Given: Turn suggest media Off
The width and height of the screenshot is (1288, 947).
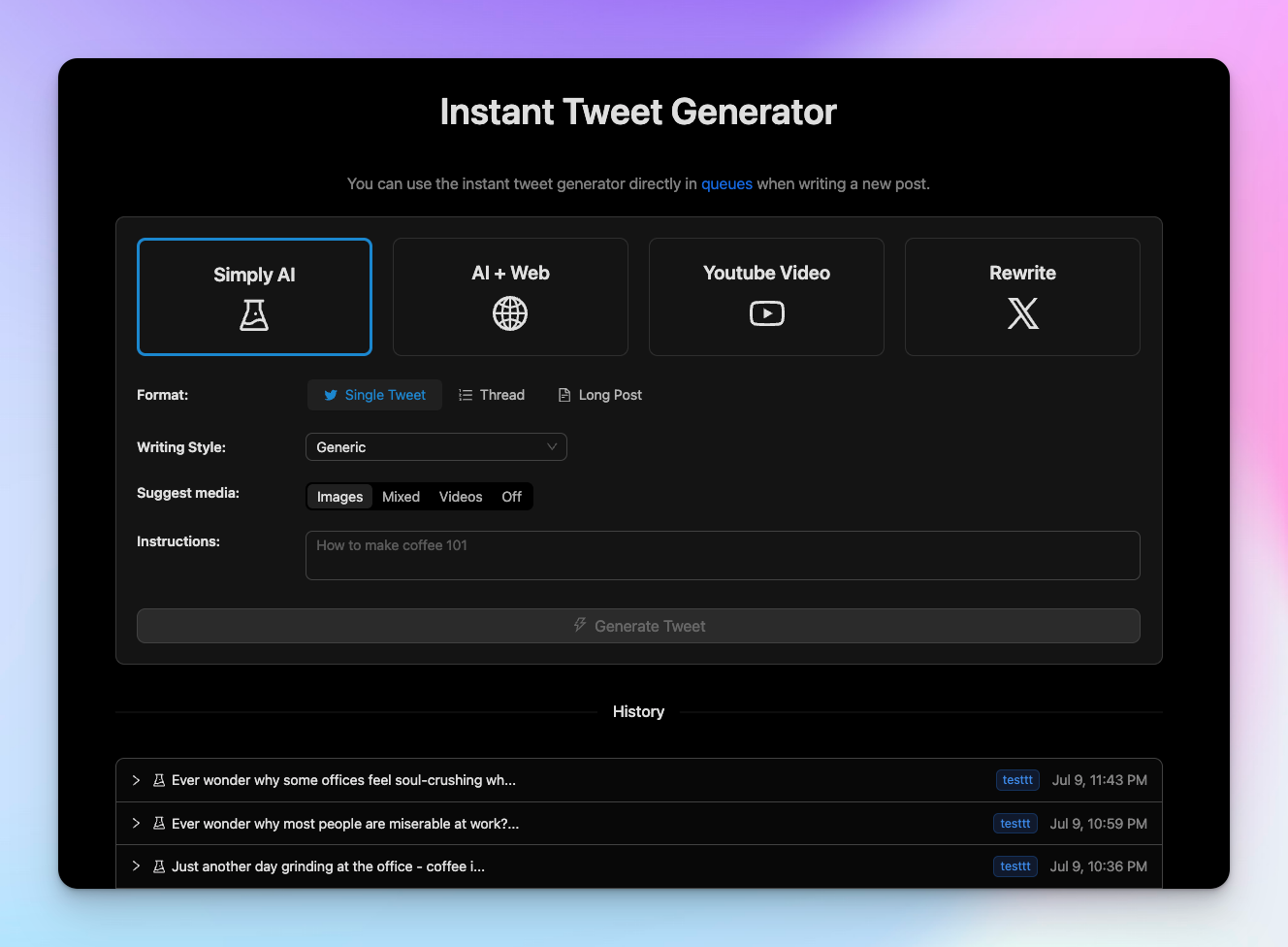Looking at the screenshot, I should [x=511, y=497].
